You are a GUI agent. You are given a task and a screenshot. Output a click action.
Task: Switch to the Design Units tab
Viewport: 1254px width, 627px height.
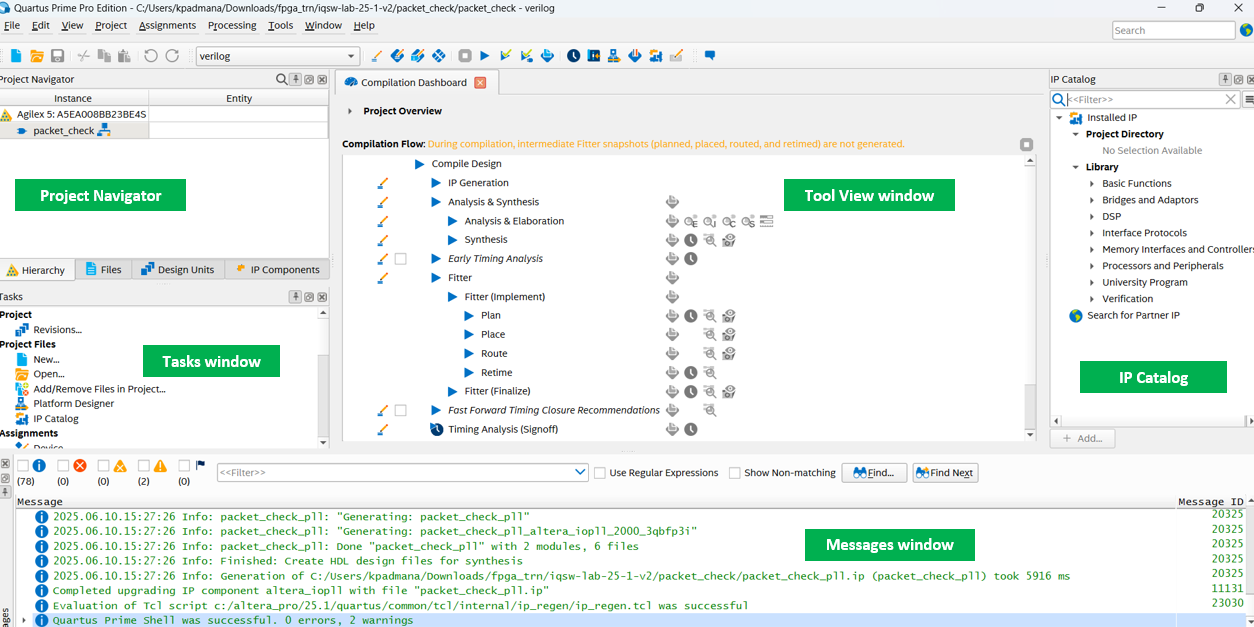coord(177,270)
